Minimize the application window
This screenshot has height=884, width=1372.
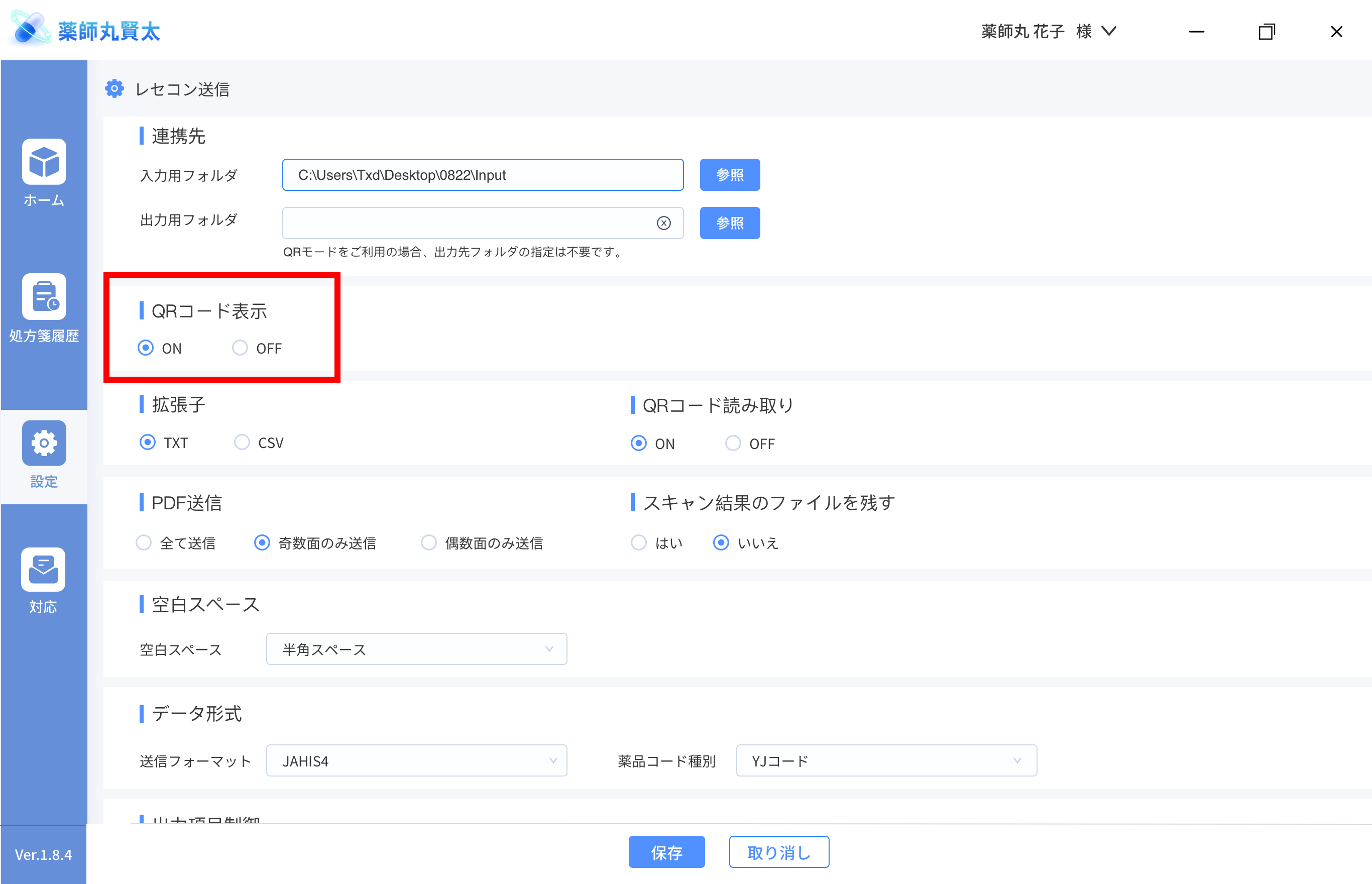coord(1196,32)
